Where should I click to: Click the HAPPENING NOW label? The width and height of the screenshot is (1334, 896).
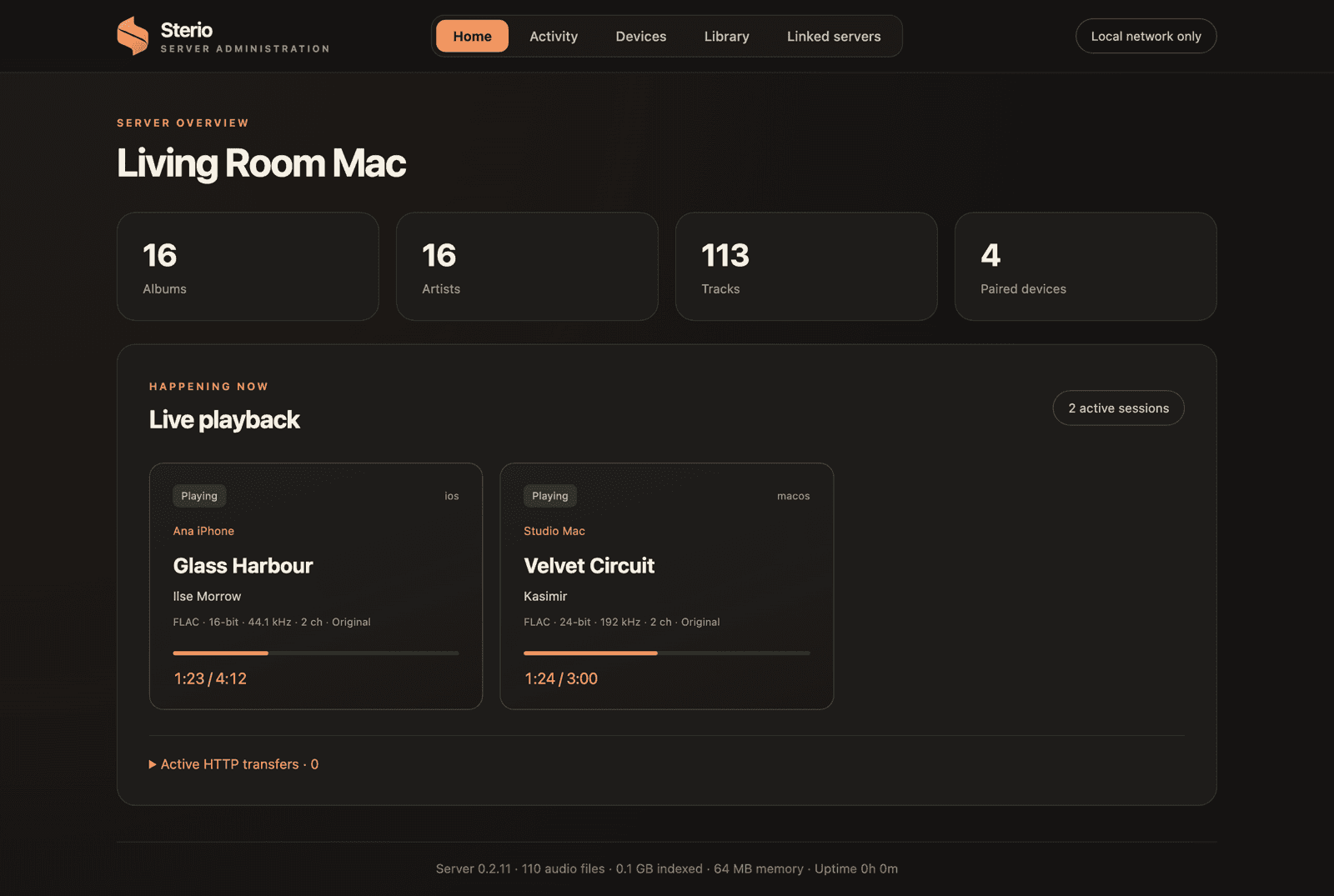(x=208, y=386)
